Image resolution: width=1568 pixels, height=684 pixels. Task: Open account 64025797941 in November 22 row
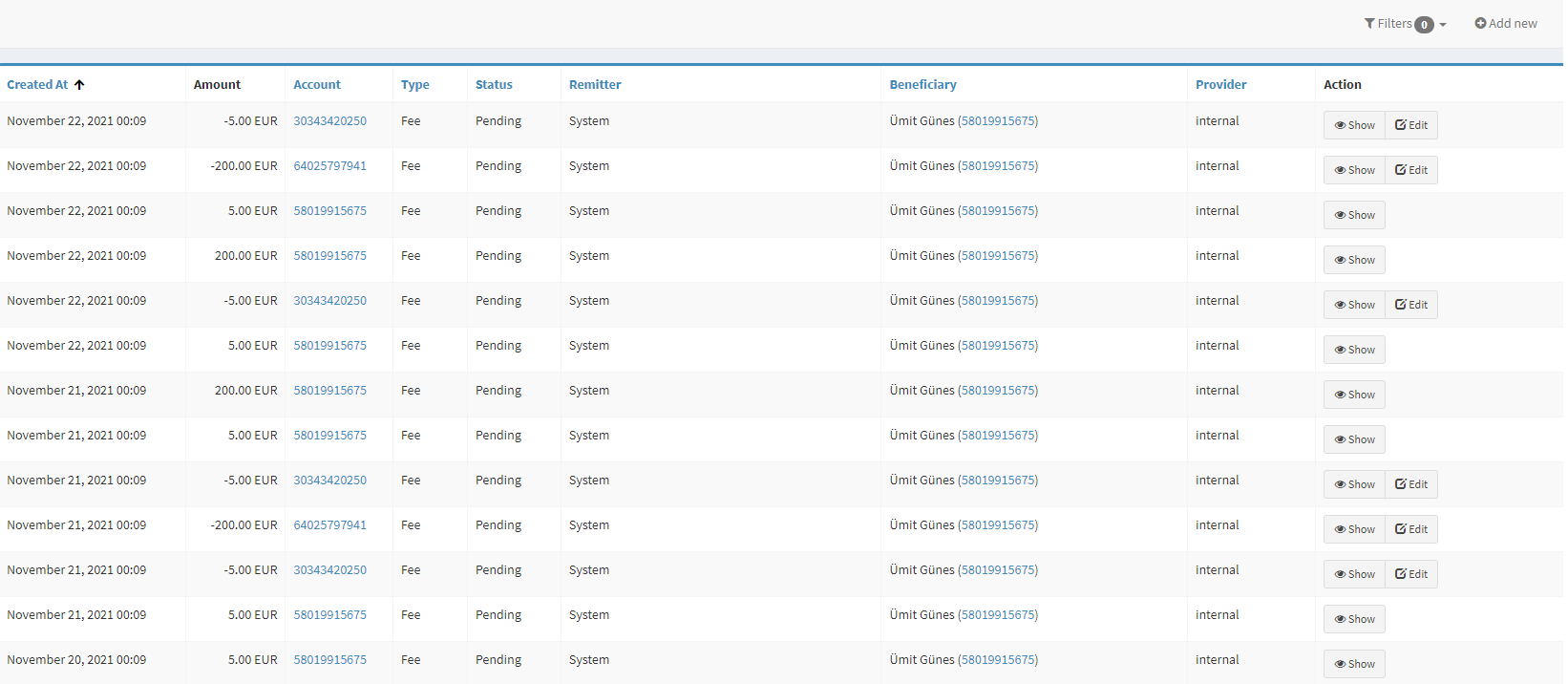(x=329, y=166)
